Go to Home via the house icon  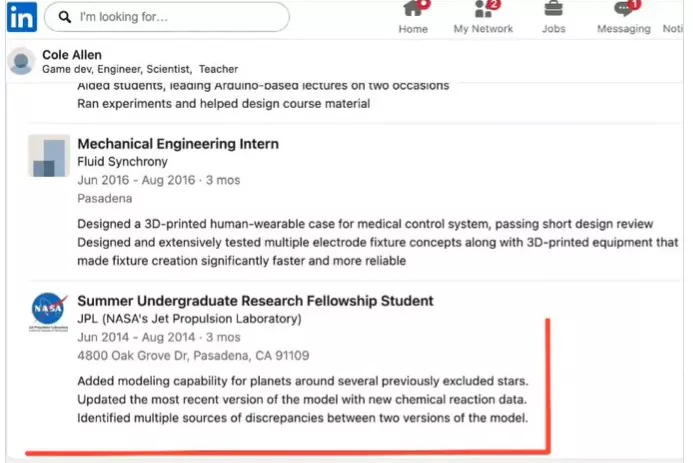pyautogui.click(x=412, y=11)
